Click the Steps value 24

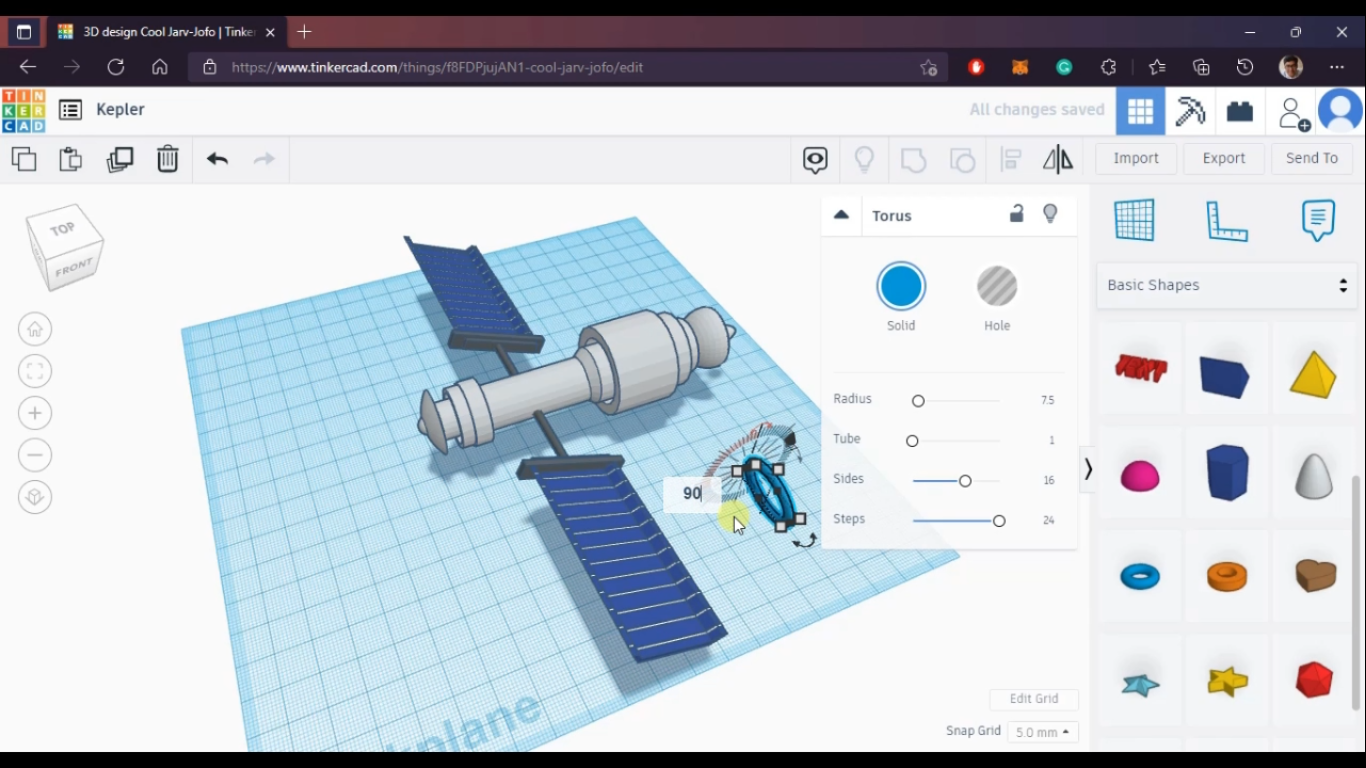pos(1048,520)
